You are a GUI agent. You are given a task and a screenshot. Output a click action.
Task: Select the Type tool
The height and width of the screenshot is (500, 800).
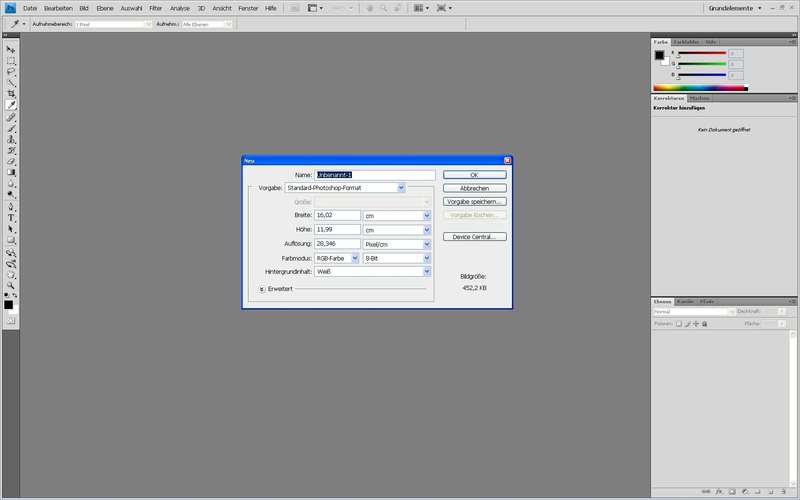tap(11, 217)
